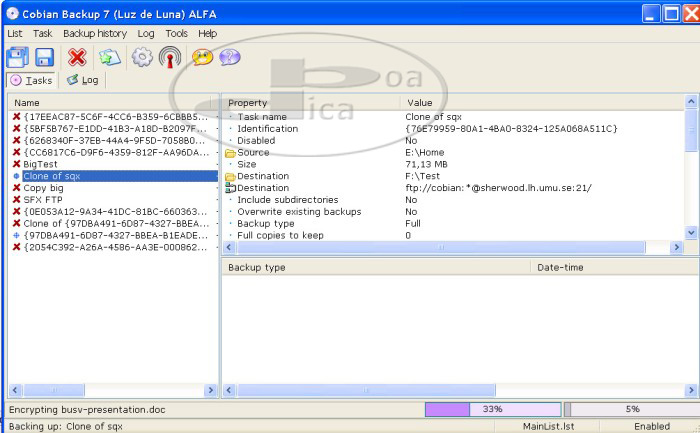Open settings with the gear icon
Image resolution: width=700 pixels, height=433 pixels.
pyautogui.click(x=142, y=57)
